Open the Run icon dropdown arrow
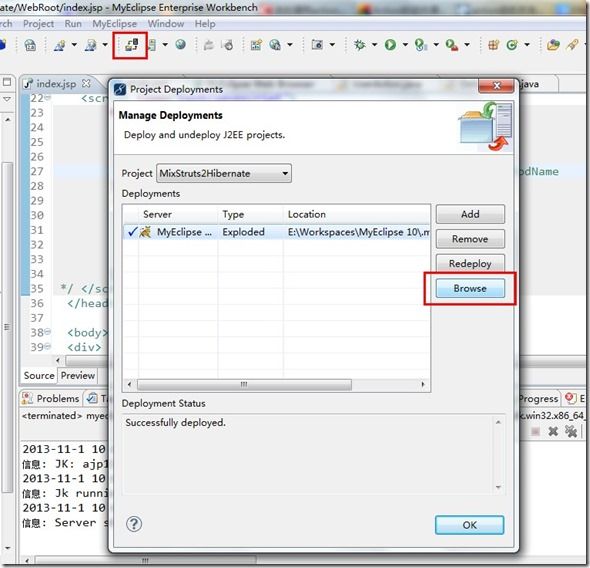The height and width of the screenshot is (568, 590). 405,44
